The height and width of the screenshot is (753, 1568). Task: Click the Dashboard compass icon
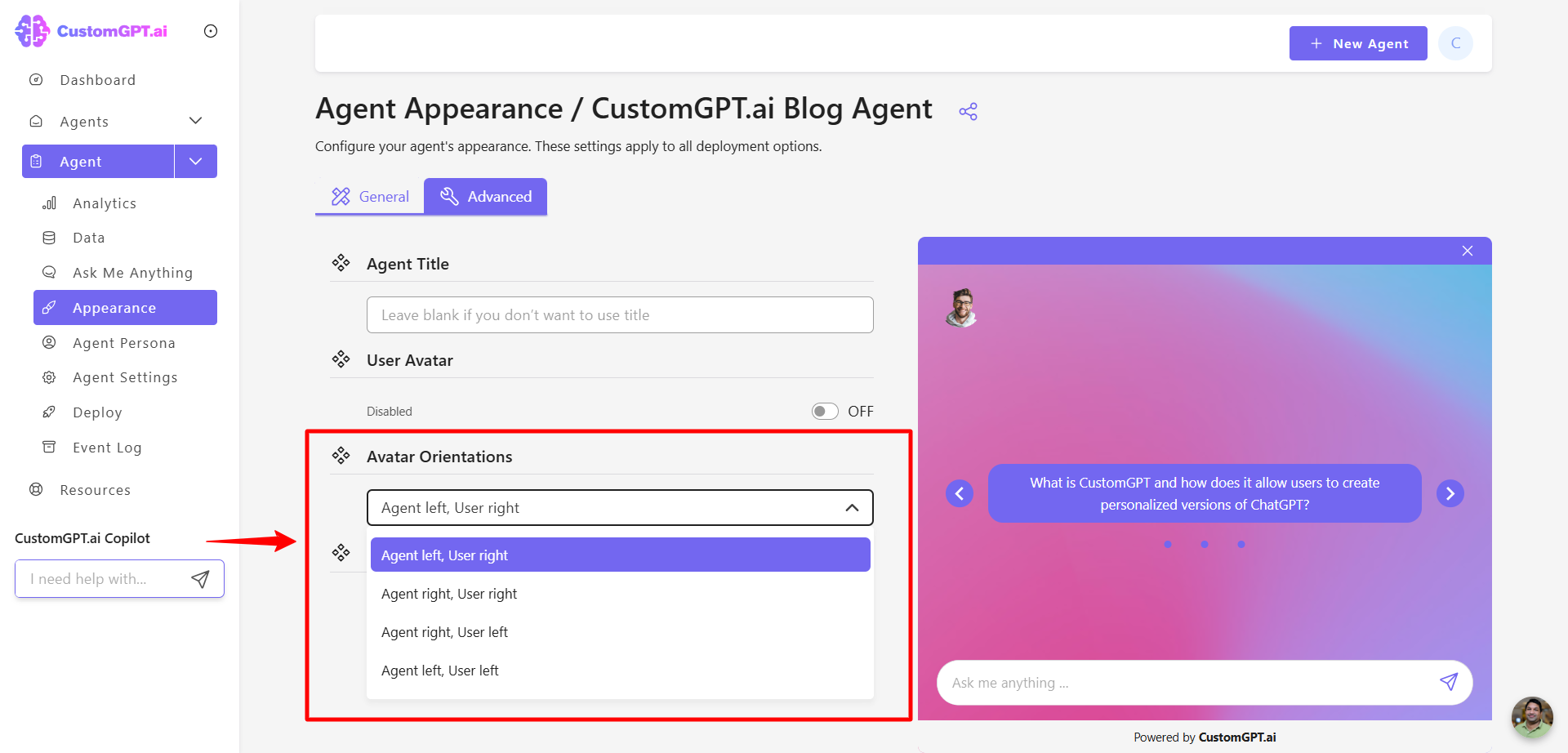pyautogui.click(x=36, y=79)
